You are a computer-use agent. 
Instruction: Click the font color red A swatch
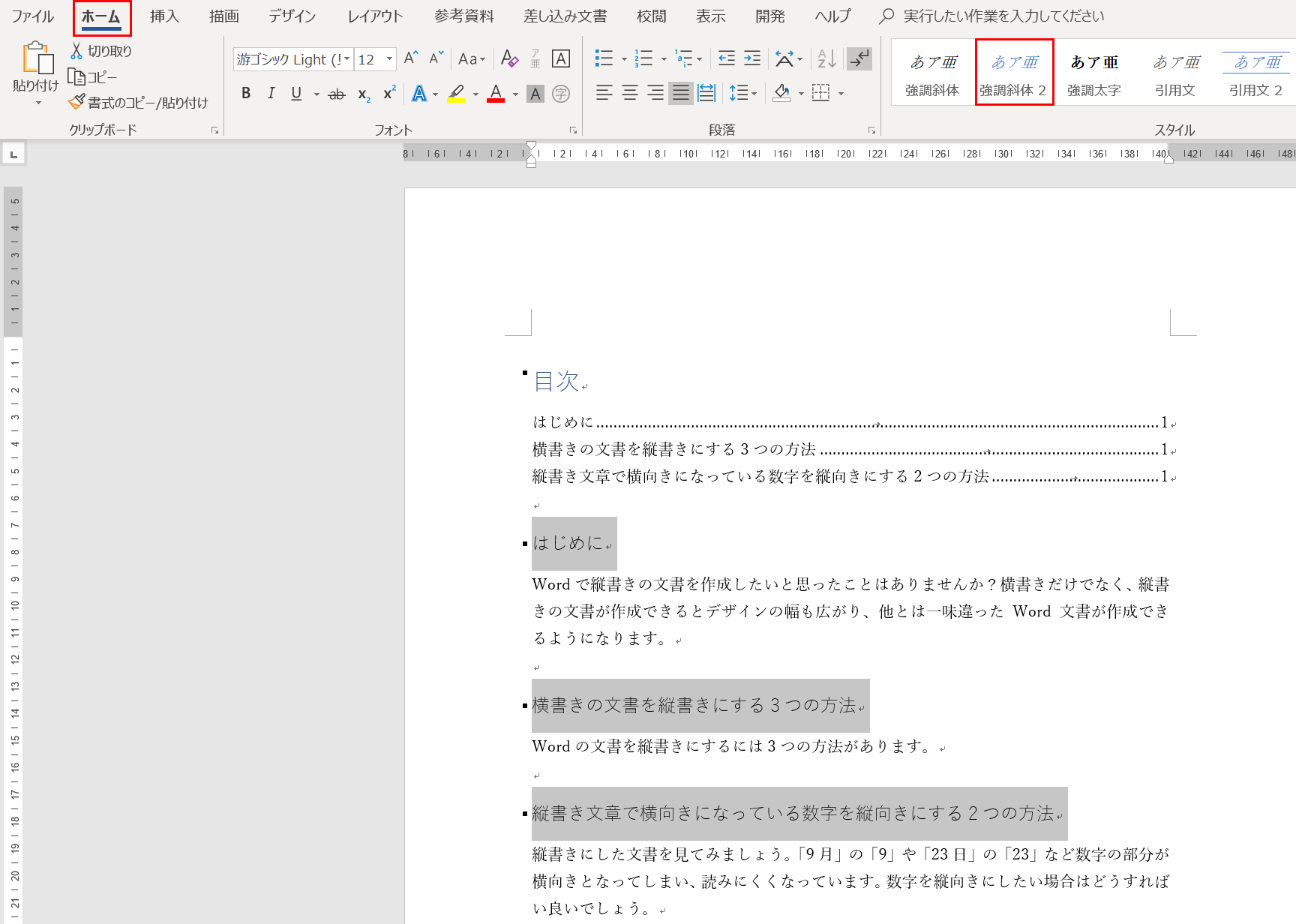496,94
